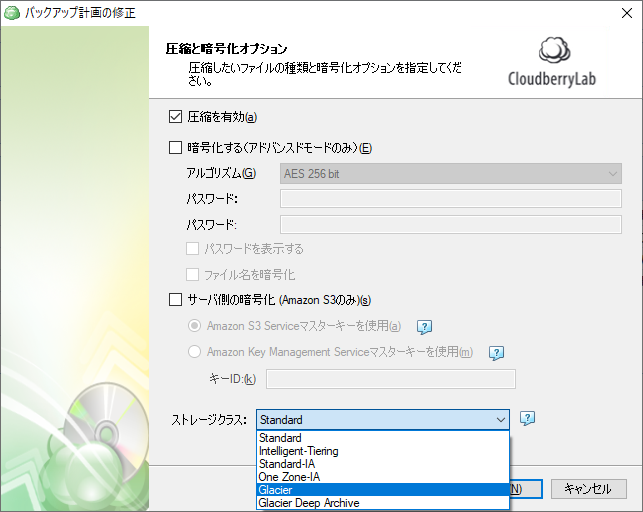Select Amazon Key Management Service マスターキー radio button
Viewport: 643px width, 512px height.
(x=194, y=351)
